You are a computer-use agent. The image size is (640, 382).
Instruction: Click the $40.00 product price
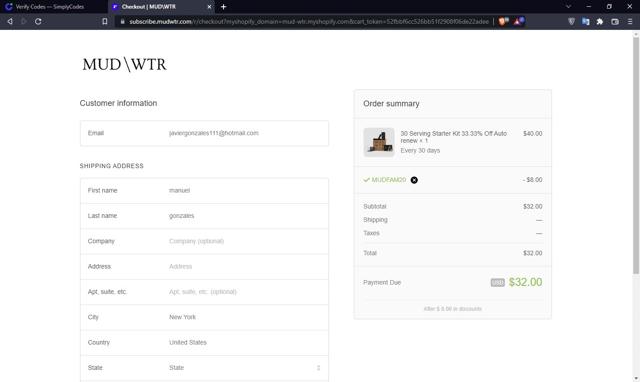click(533, 133)
